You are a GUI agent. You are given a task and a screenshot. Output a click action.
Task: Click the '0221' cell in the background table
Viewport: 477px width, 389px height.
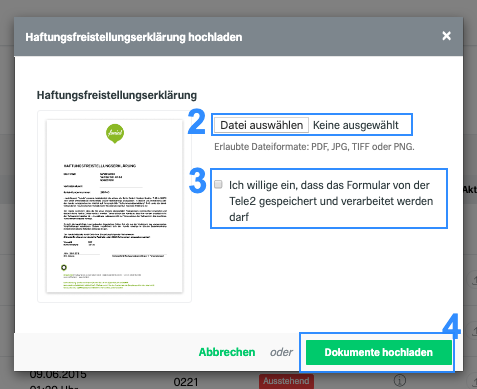186,382
